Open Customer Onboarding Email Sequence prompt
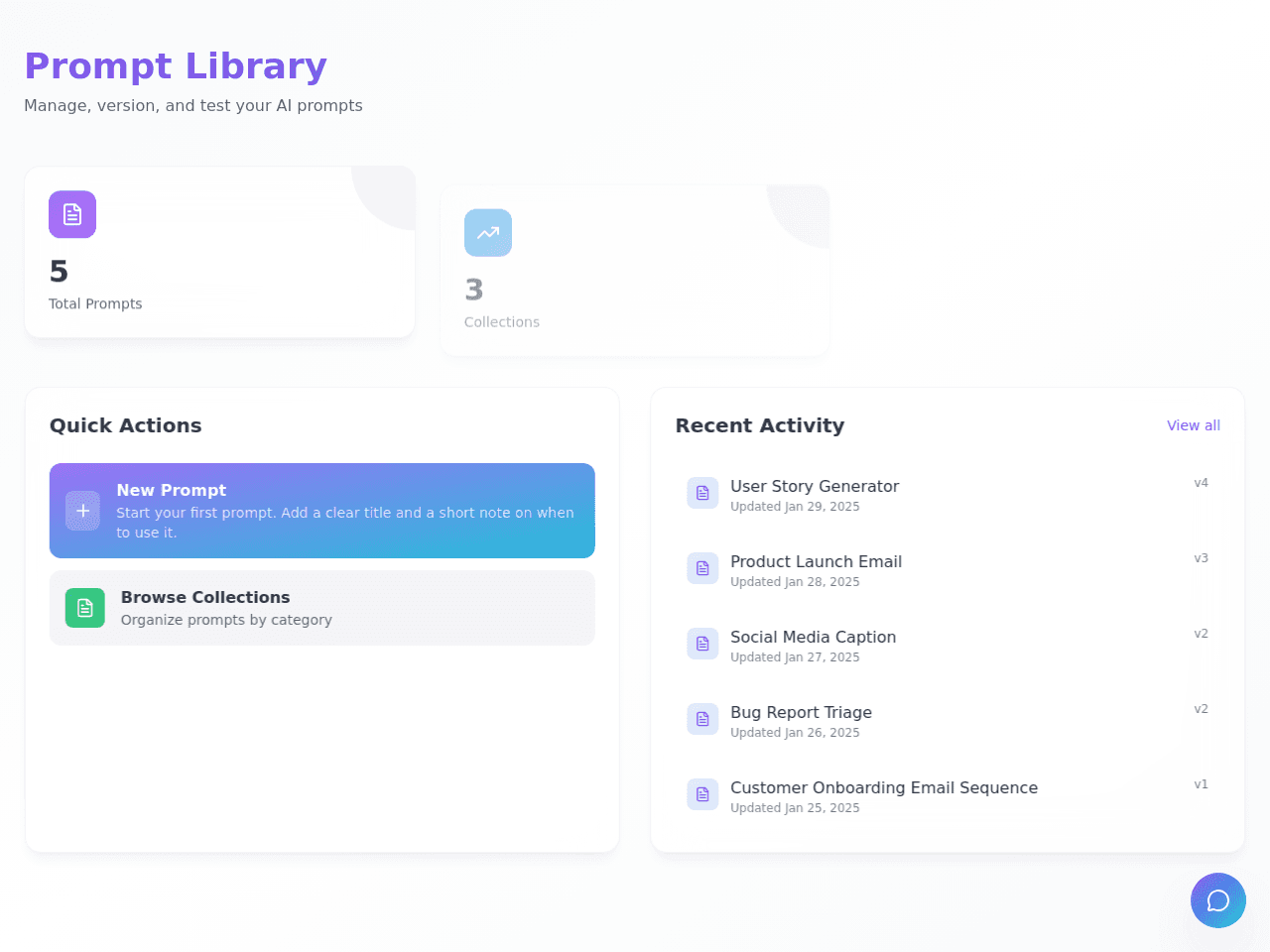 [x=948, y=796]
